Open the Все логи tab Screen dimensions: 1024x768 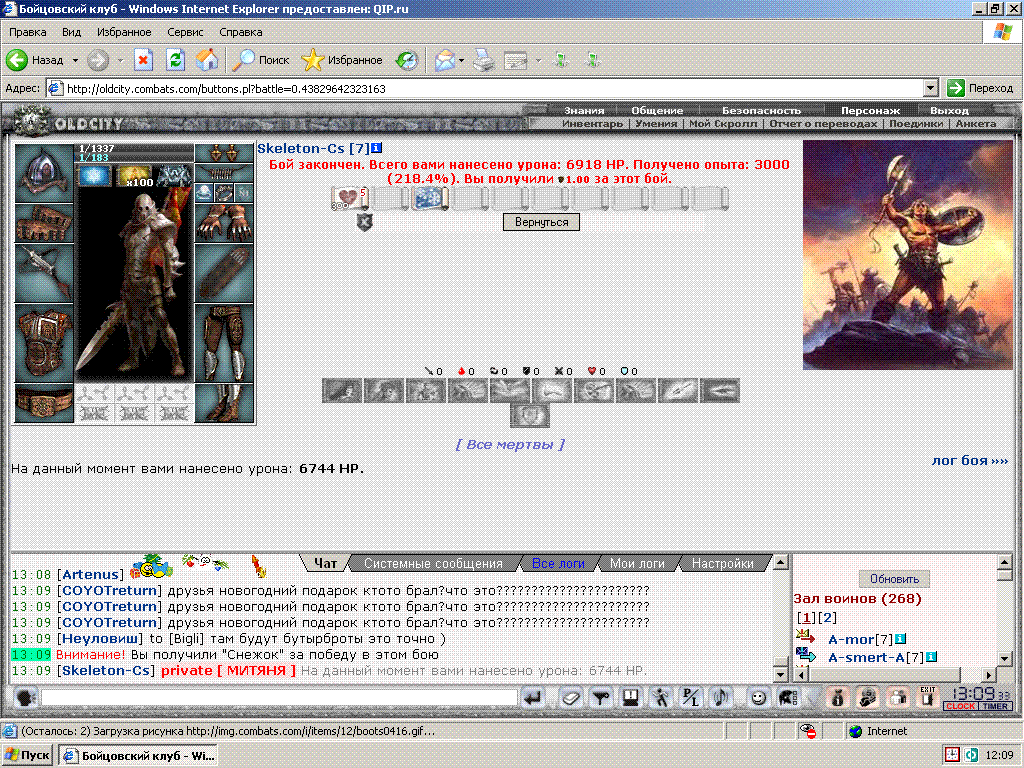click(558, 563)
